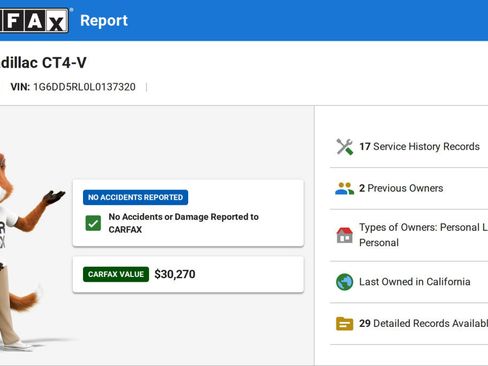Click the wrench service history icon
This screenshot has height=366, width=488.
[344, 147]
